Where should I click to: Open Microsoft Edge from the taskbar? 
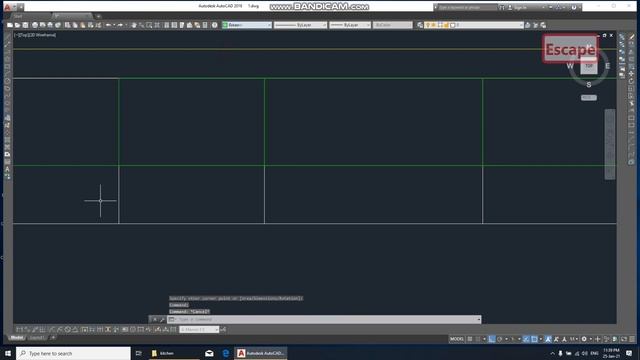coord(226,353)
